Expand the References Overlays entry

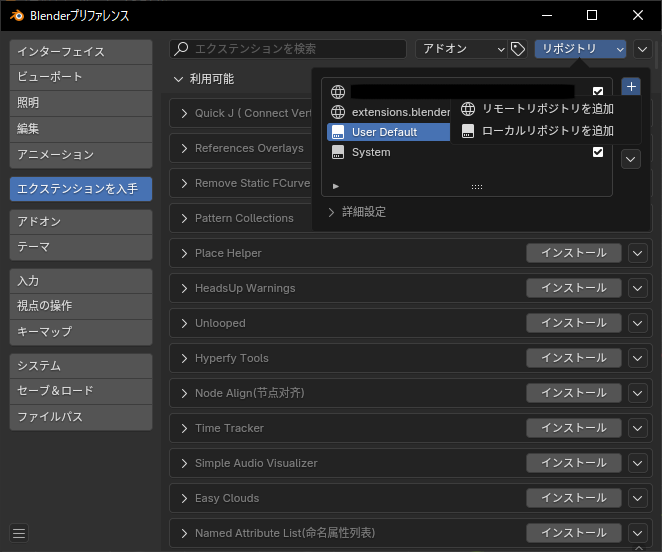coord(184,148)
